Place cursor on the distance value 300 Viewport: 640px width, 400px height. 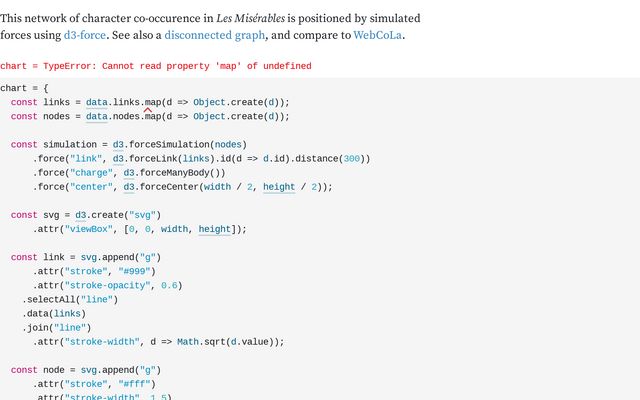353,158
